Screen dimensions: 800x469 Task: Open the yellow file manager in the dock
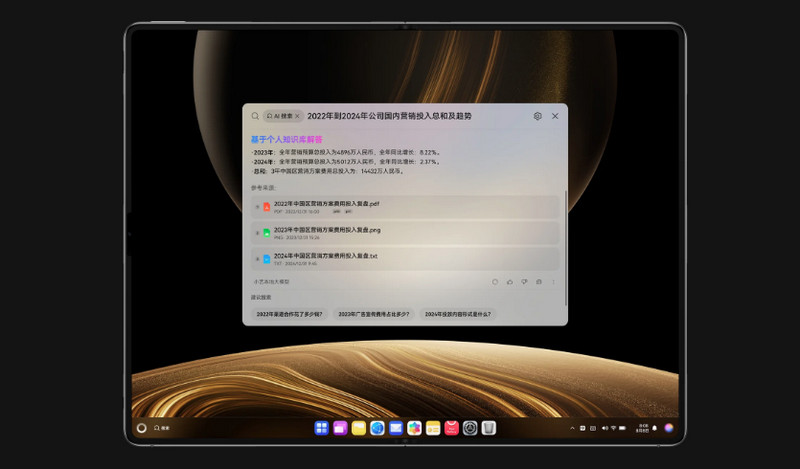pyautogui.click(x=359, y=428)
